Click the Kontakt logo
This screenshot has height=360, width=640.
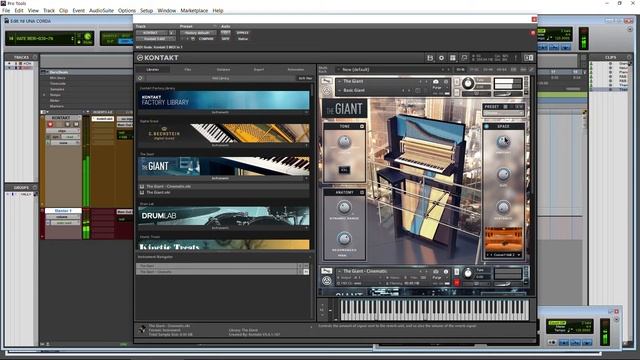pos(158,58)
